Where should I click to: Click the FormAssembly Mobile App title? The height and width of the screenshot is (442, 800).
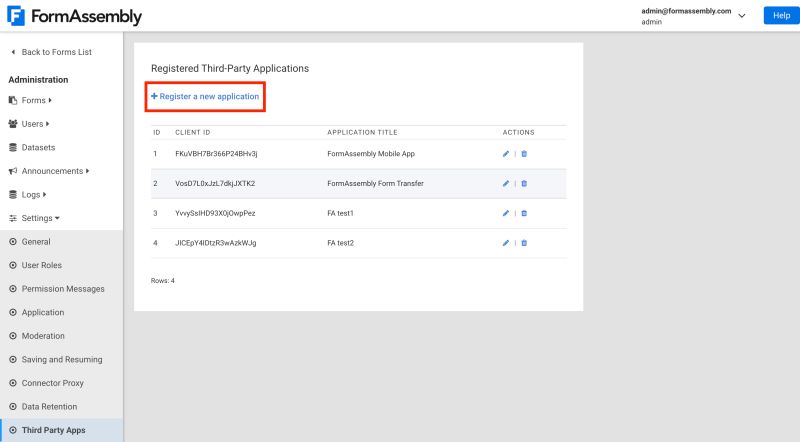[371, 154]
